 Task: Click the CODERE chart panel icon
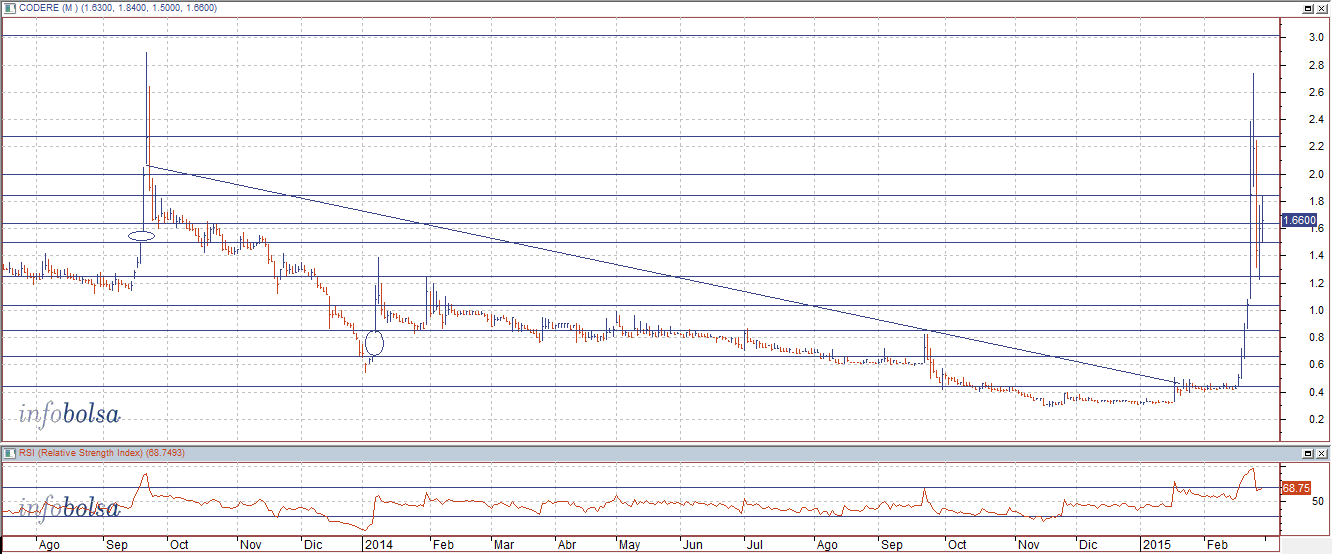point(9,8)
